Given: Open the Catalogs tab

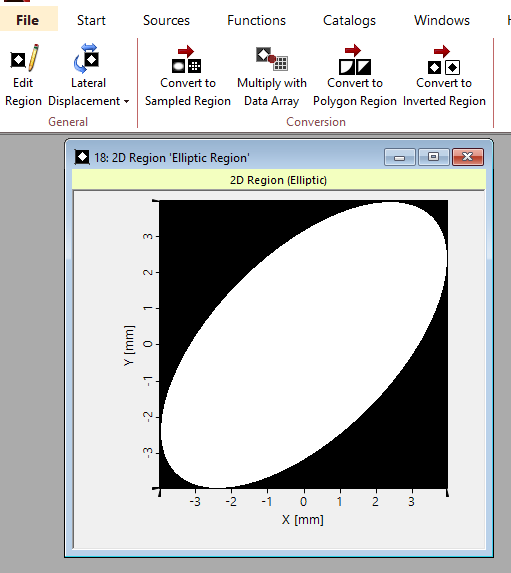Looking at the screenshot, I should [349, 20].
